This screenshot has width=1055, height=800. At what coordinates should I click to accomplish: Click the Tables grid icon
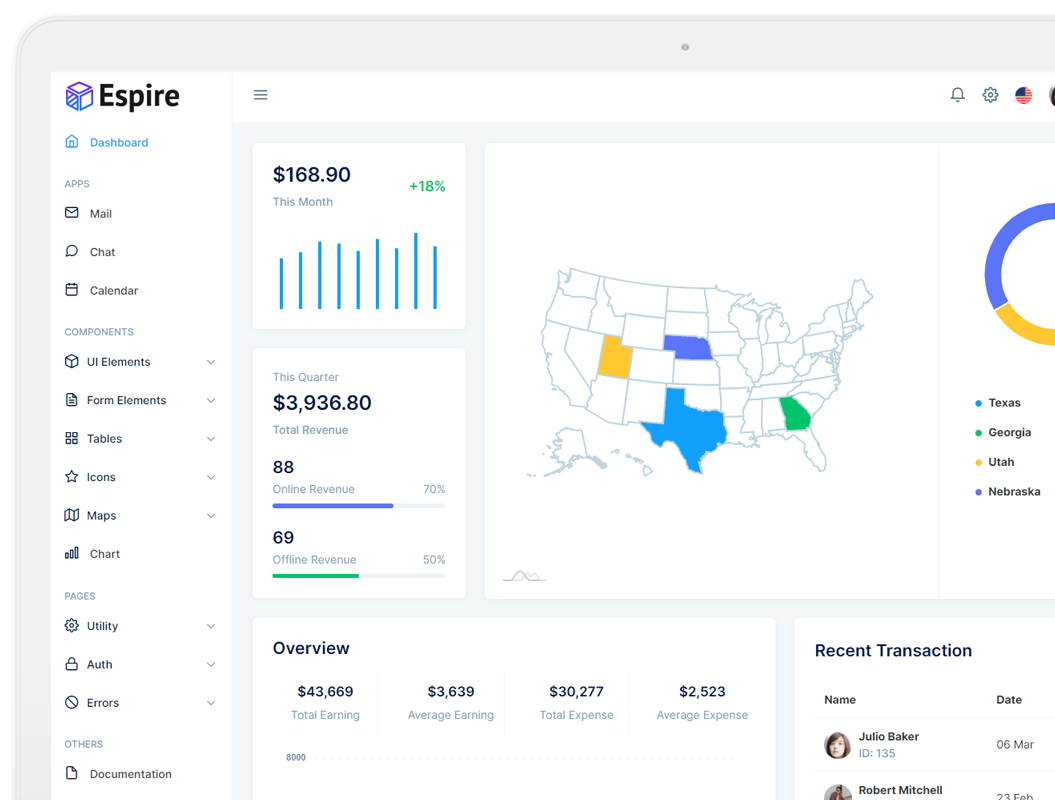tap(71, 438)
